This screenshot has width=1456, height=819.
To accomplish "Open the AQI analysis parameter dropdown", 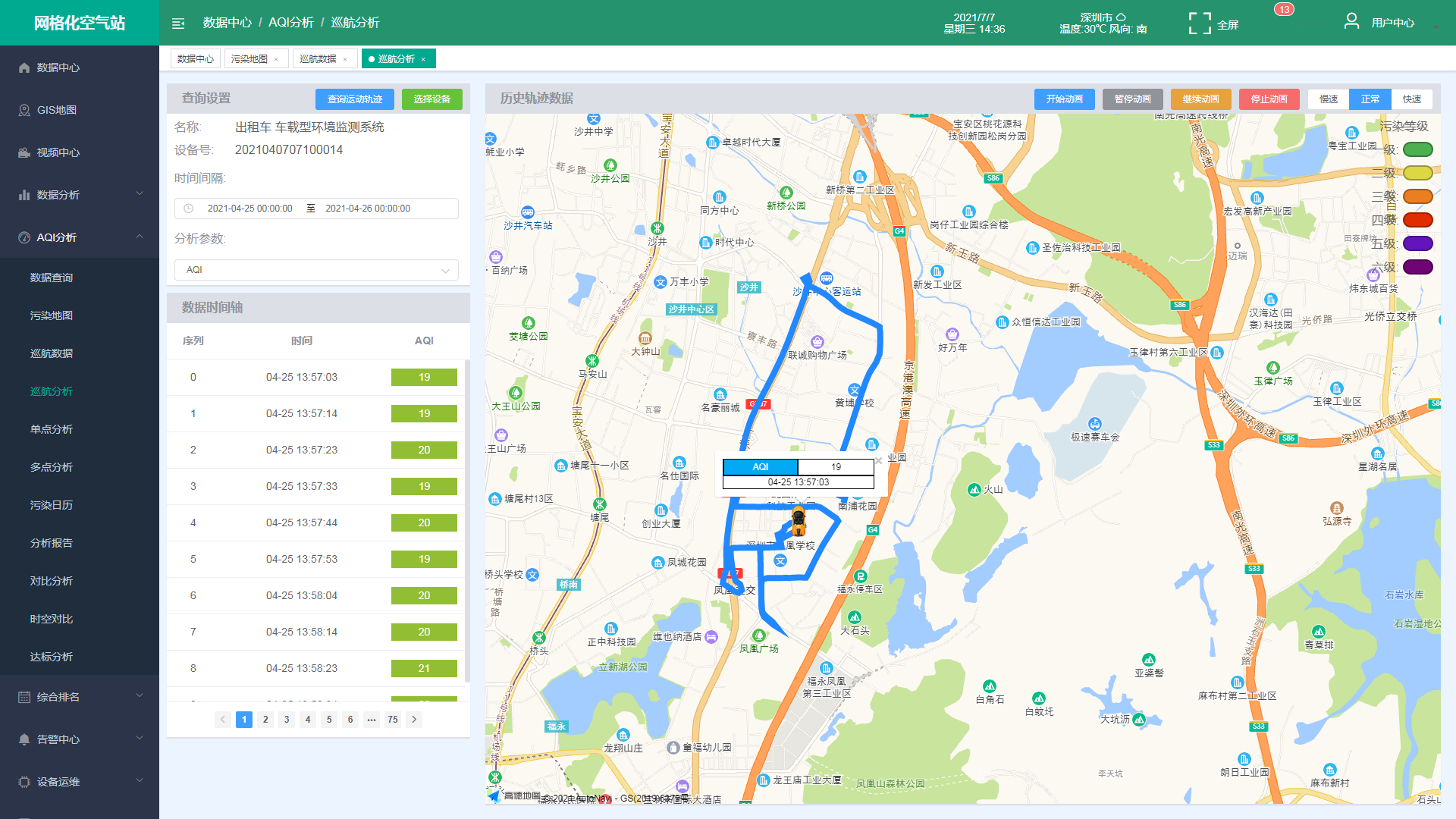I will (316, 270).
